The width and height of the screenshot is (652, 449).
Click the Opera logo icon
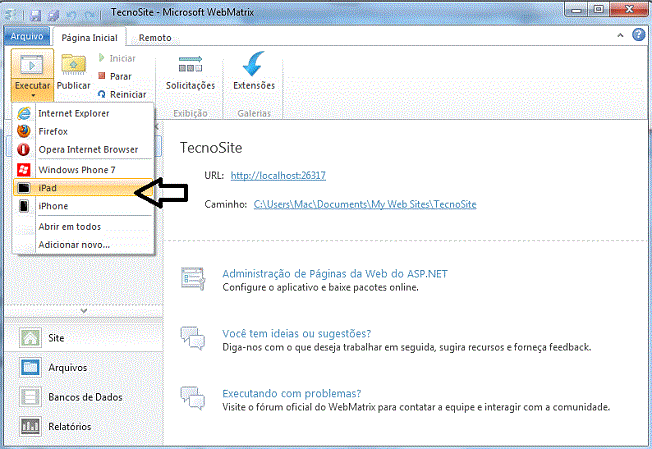click(x=24, y=150)
